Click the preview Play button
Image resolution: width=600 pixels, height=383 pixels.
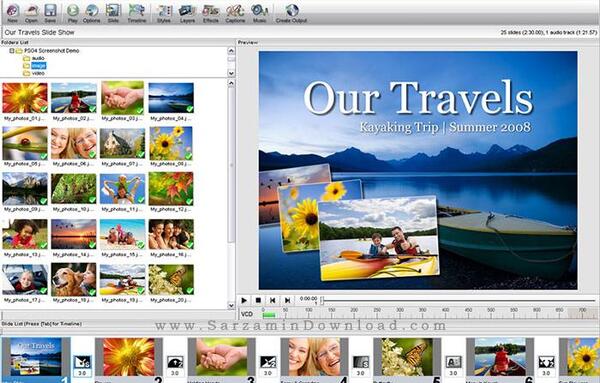244,300
